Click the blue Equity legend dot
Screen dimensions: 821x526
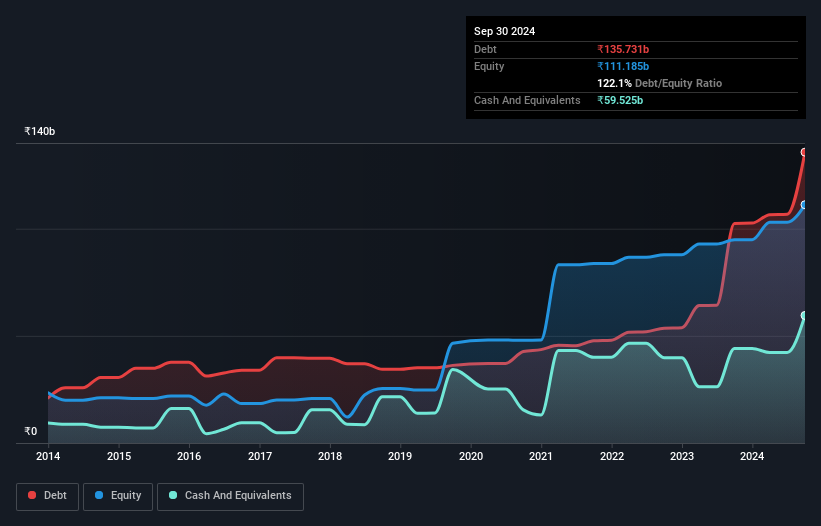[x=99, y=495]
